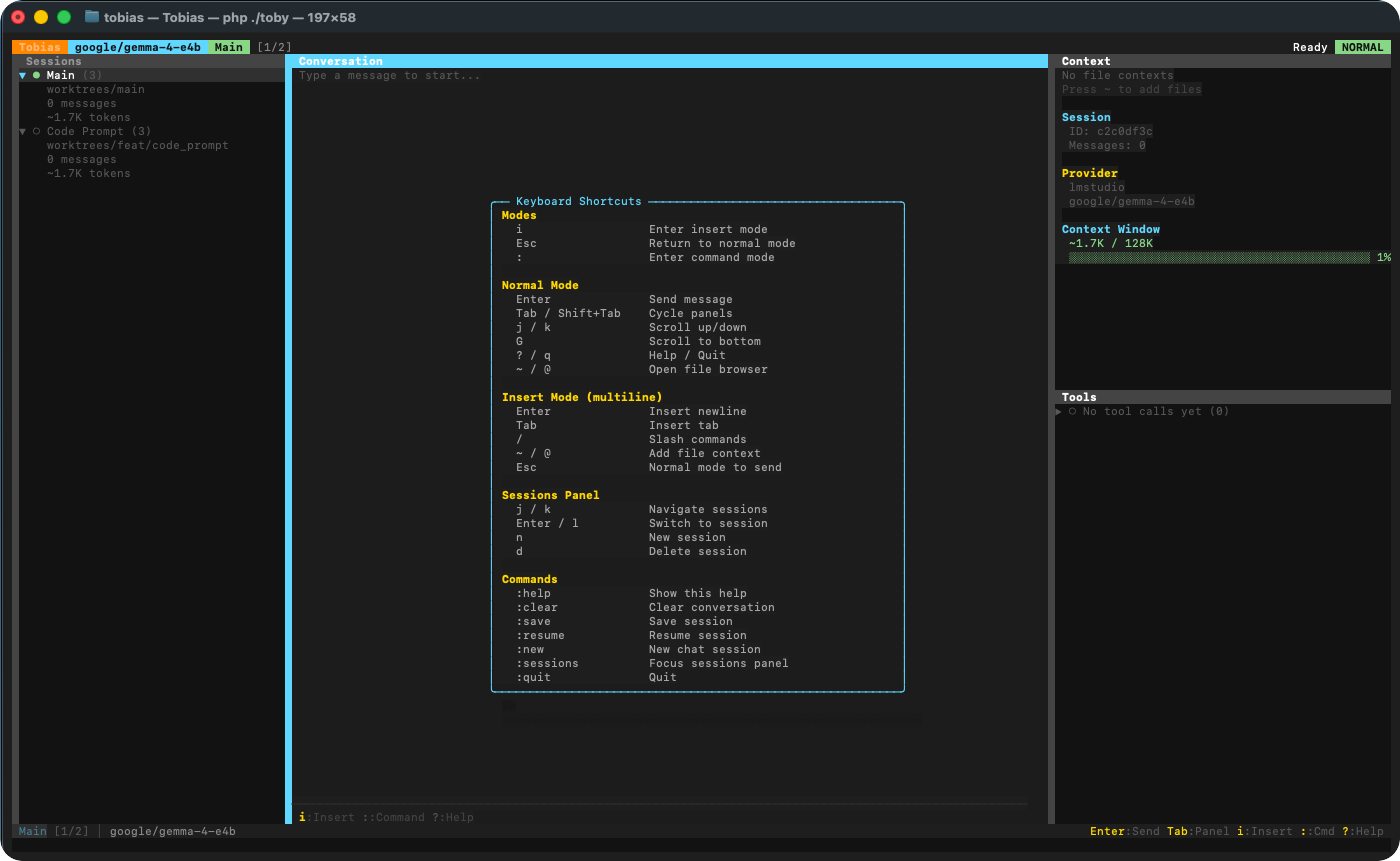Click the orange Tobias badge in top bar
1400x861 pixels.
(x=40, y=47)
